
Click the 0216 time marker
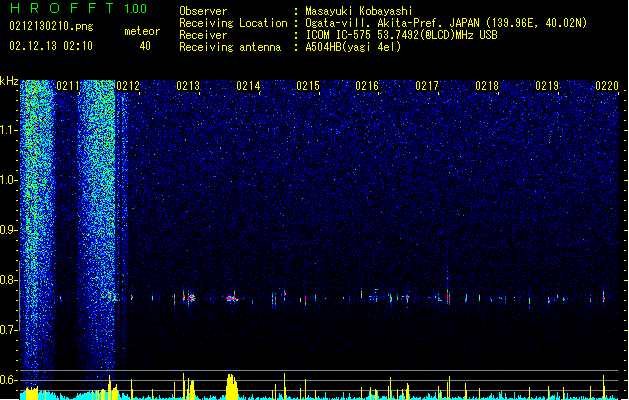[x=367, y=86]
